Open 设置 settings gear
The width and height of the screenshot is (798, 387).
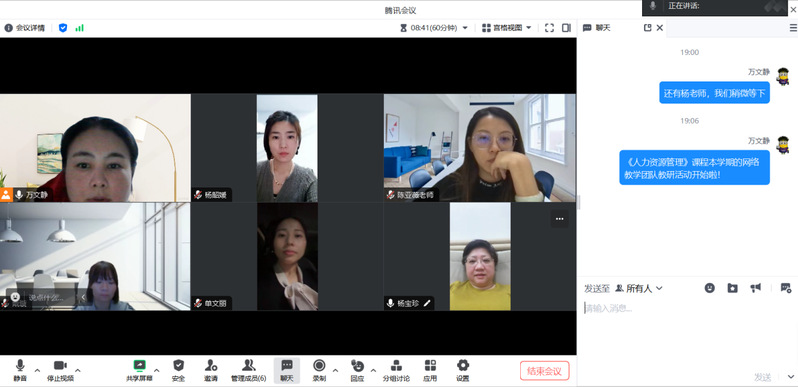click(x=463, y=371)
